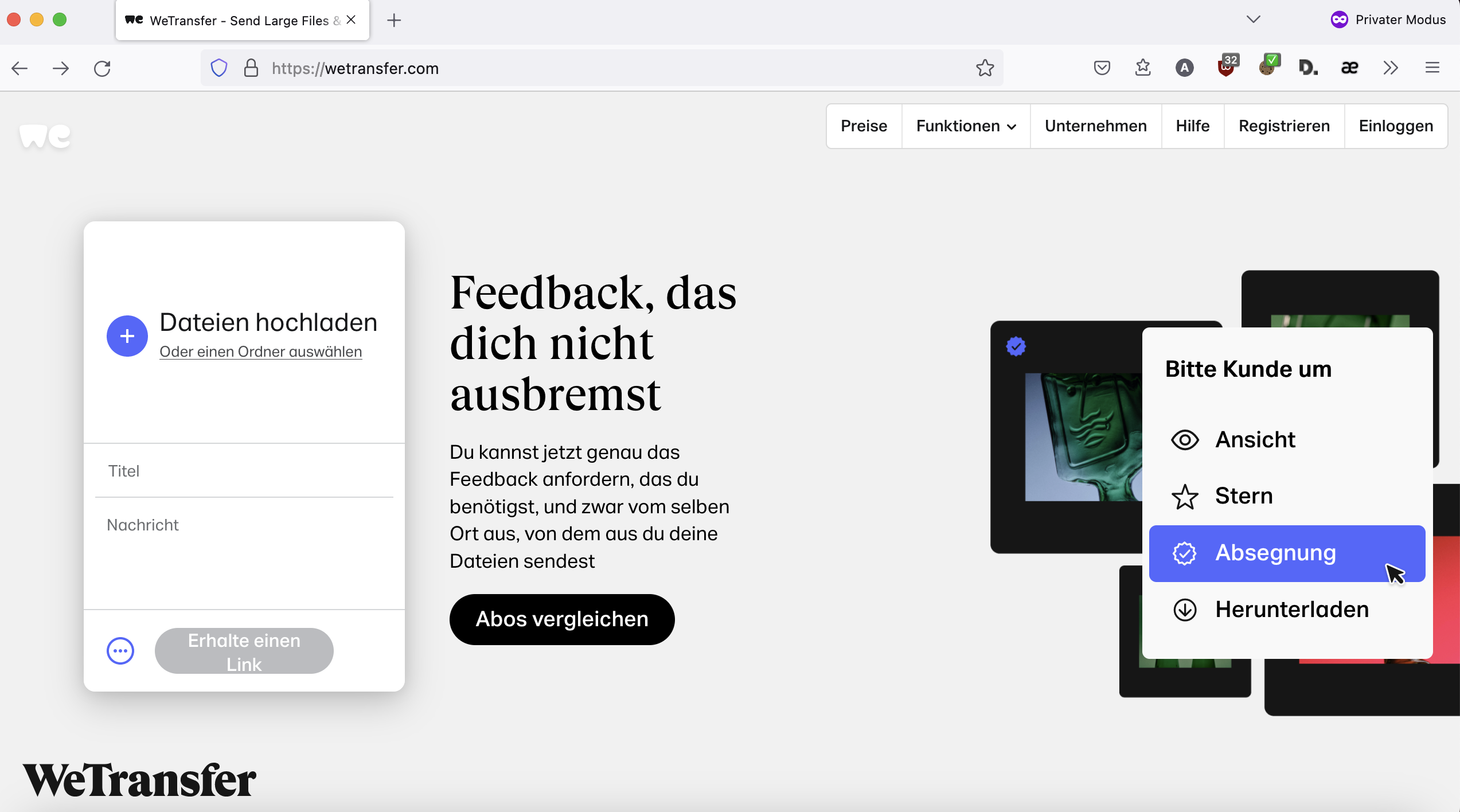Click the eye icon beside Ansicht
The height and width of the screenshot is (812, 1460).
[1185, 440]
